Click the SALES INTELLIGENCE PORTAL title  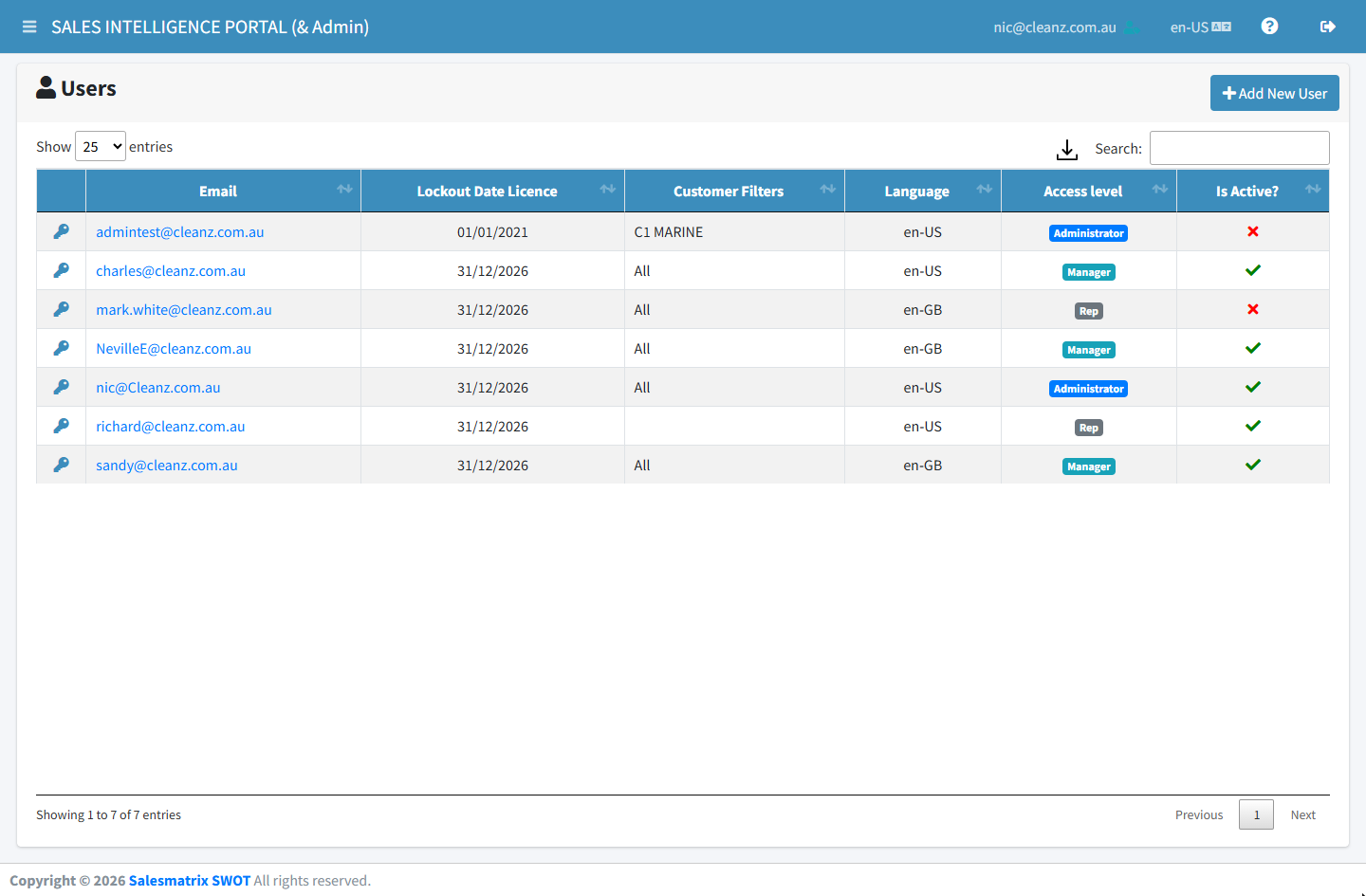click(x=210, y=27)
